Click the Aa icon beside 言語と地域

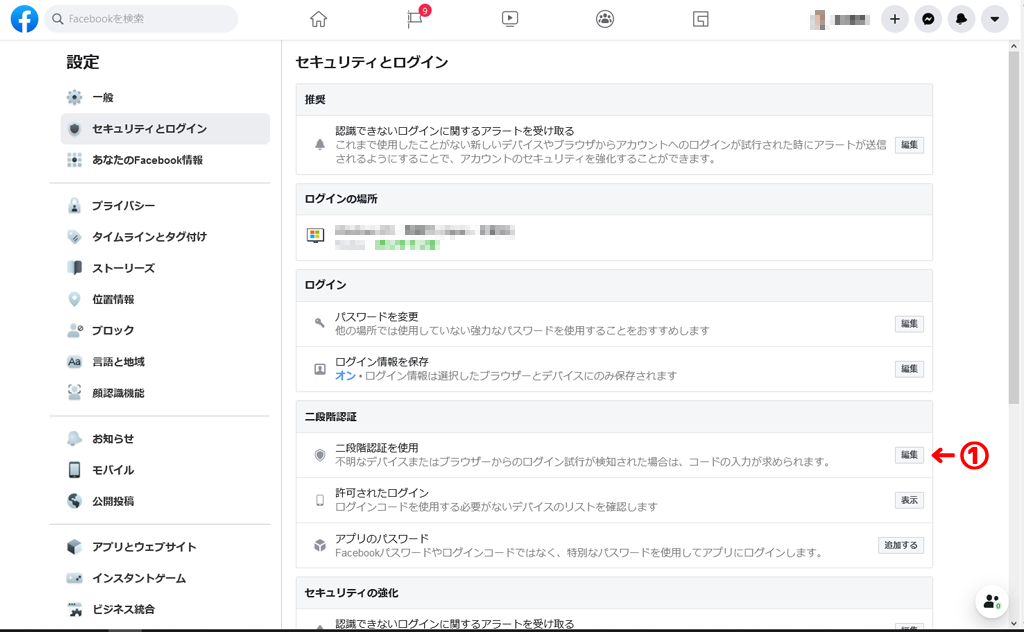(x=74, y=362)
